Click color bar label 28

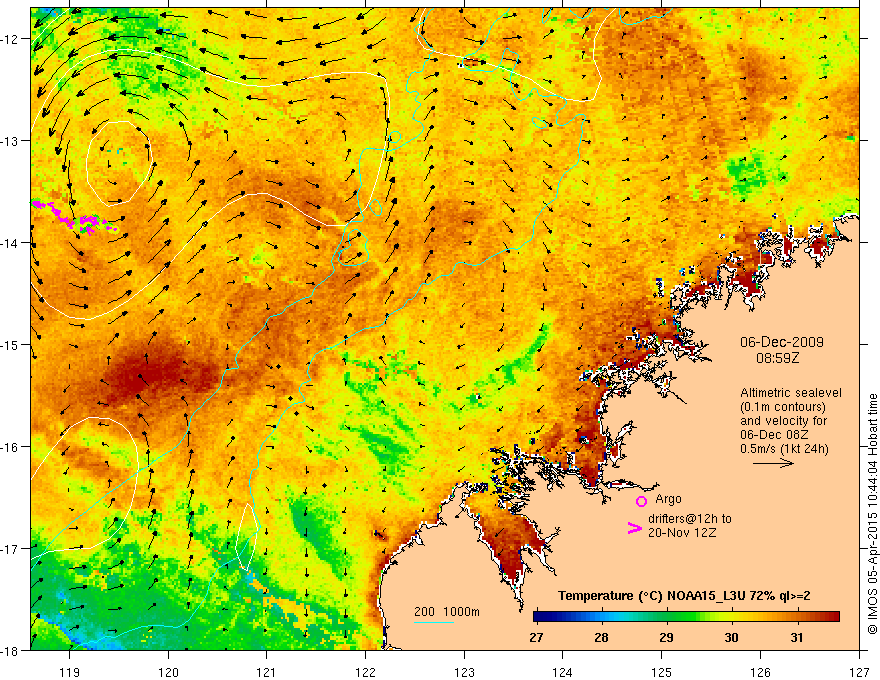602,637
